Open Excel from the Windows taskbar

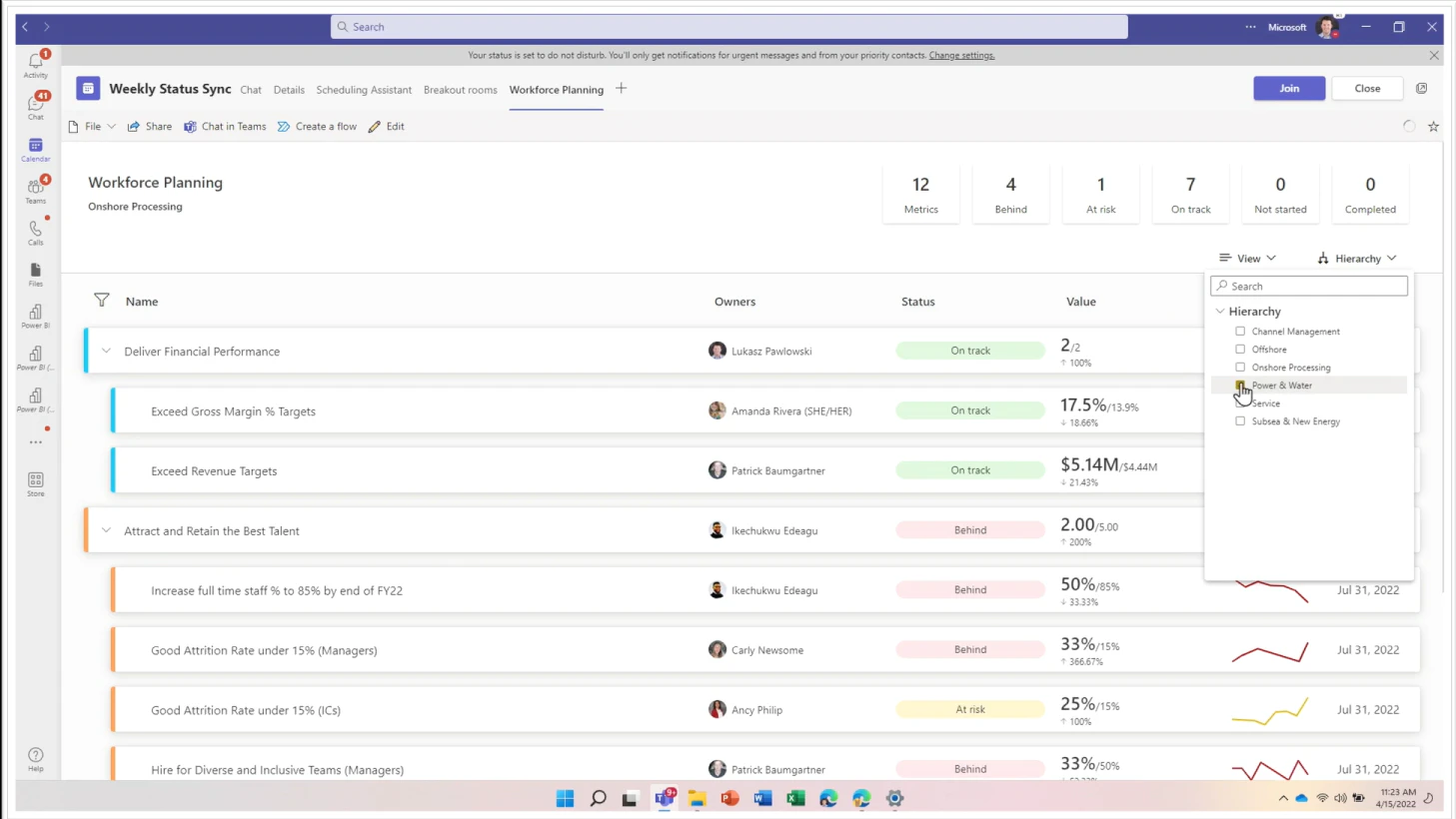coord(795,798)
